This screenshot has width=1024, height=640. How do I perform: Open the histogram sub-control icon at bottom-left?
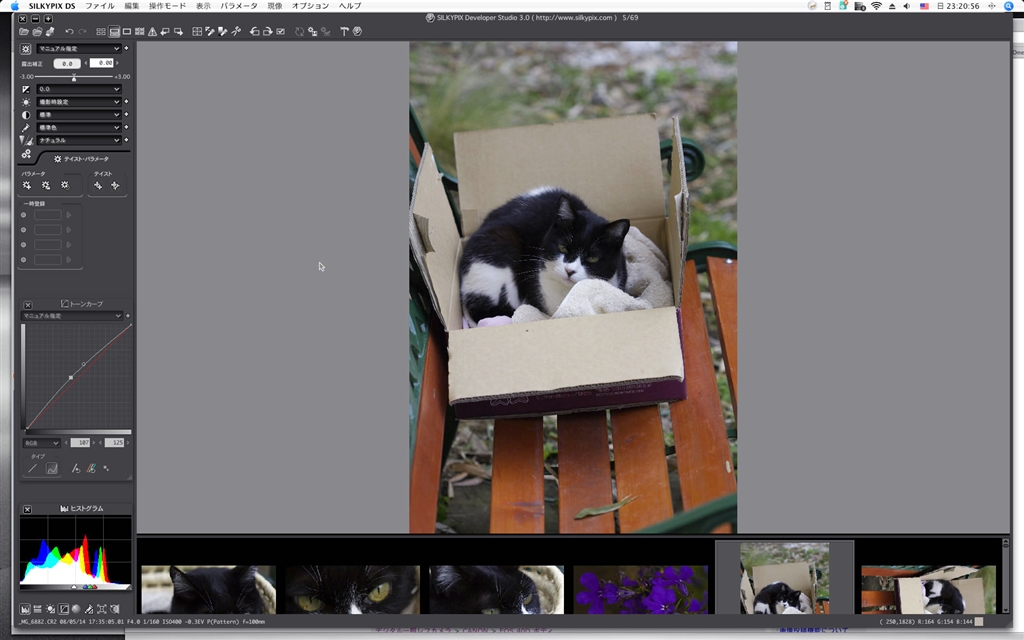tap(26, 608)
